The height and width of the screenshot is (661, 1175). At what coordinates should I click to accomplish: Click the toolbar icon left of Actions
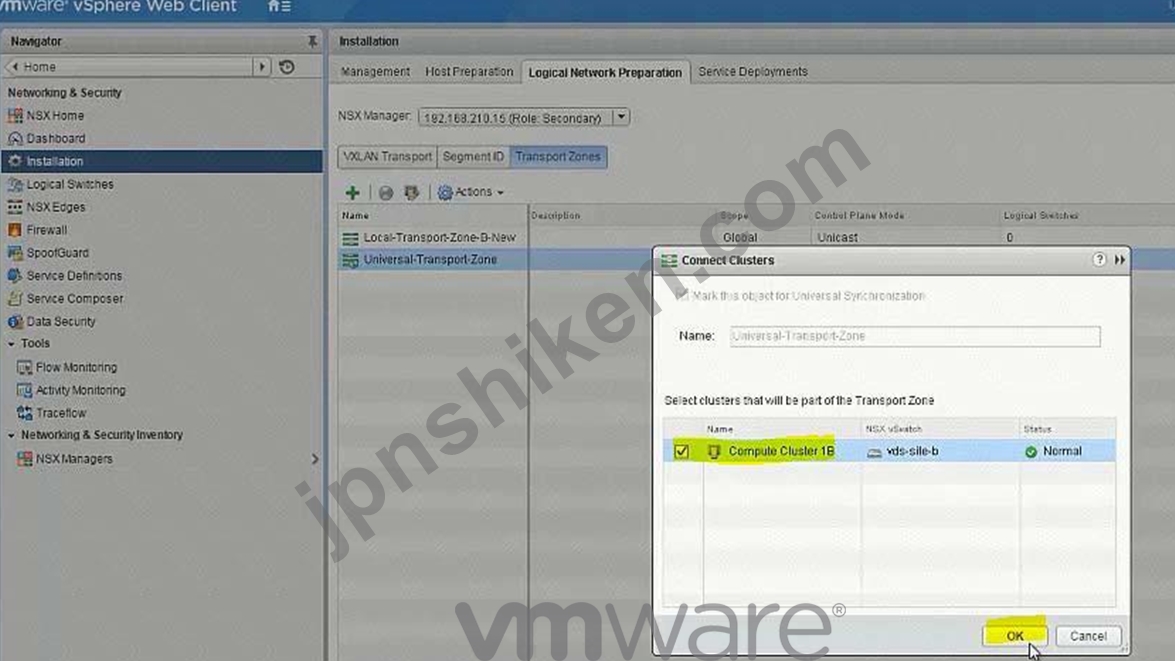pos(411,193)
